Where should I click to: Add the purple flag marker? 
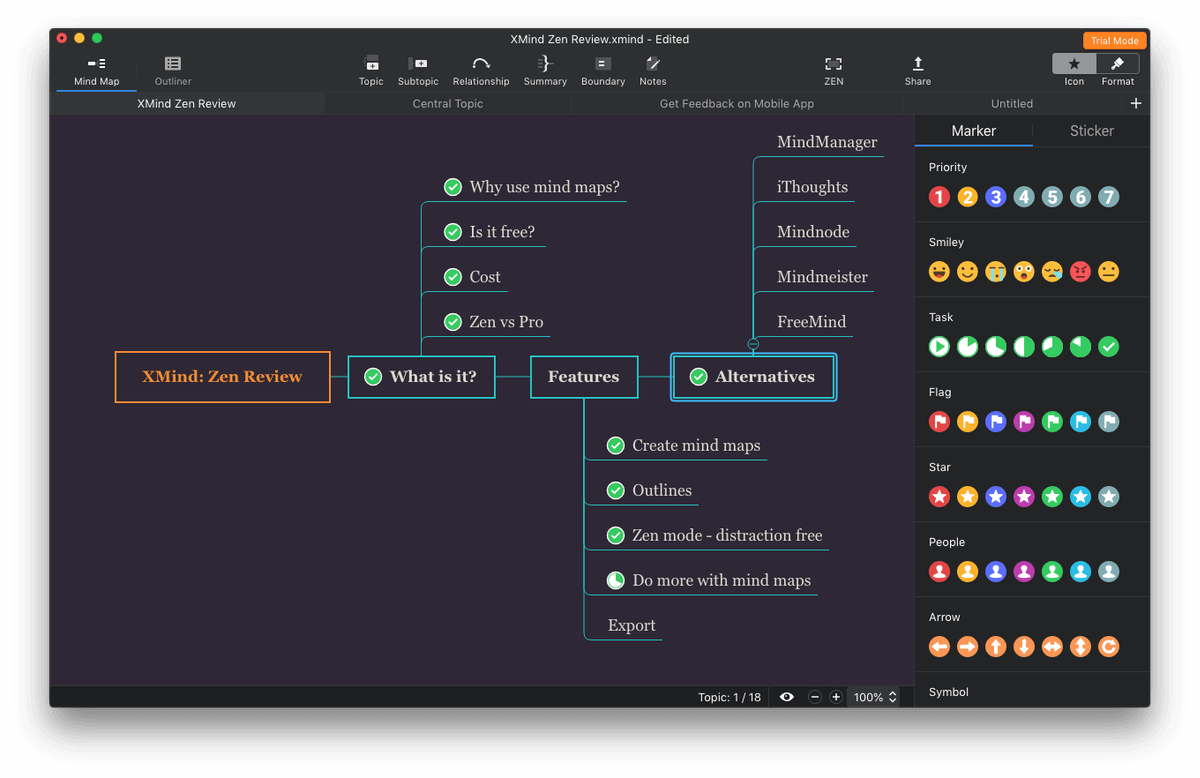(1024, 422)
